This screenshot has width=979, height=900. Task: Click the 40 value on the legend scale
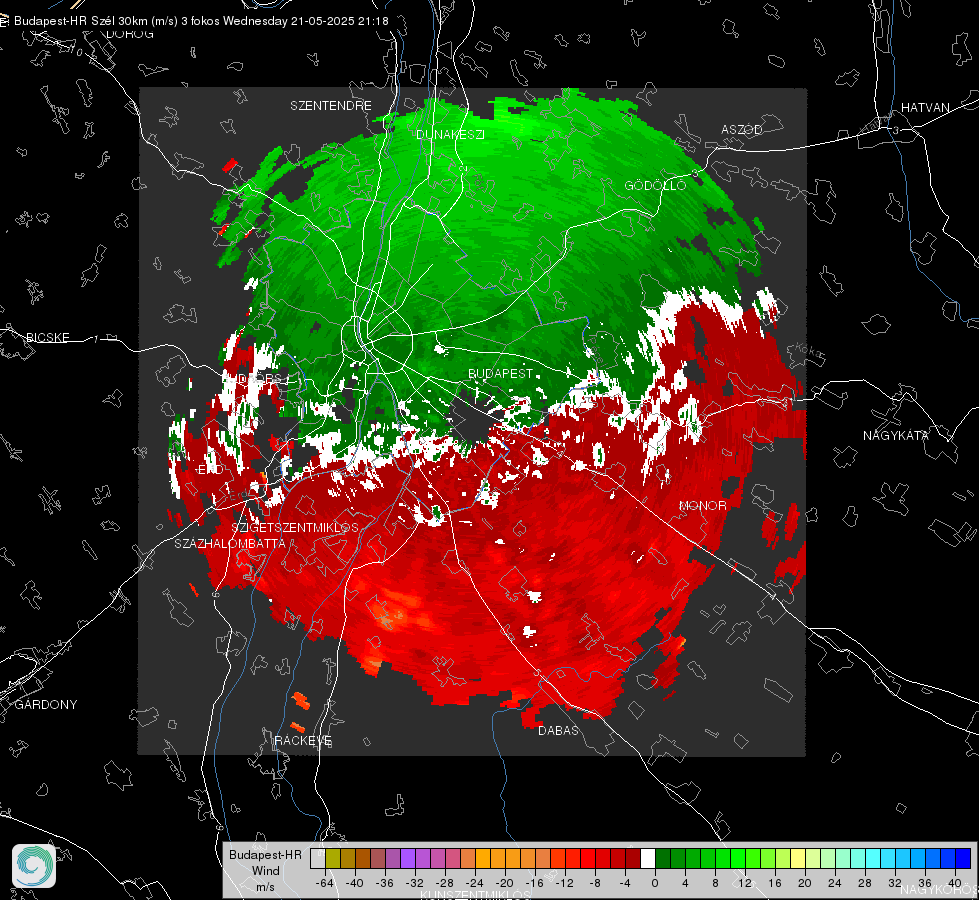[955, 883]
